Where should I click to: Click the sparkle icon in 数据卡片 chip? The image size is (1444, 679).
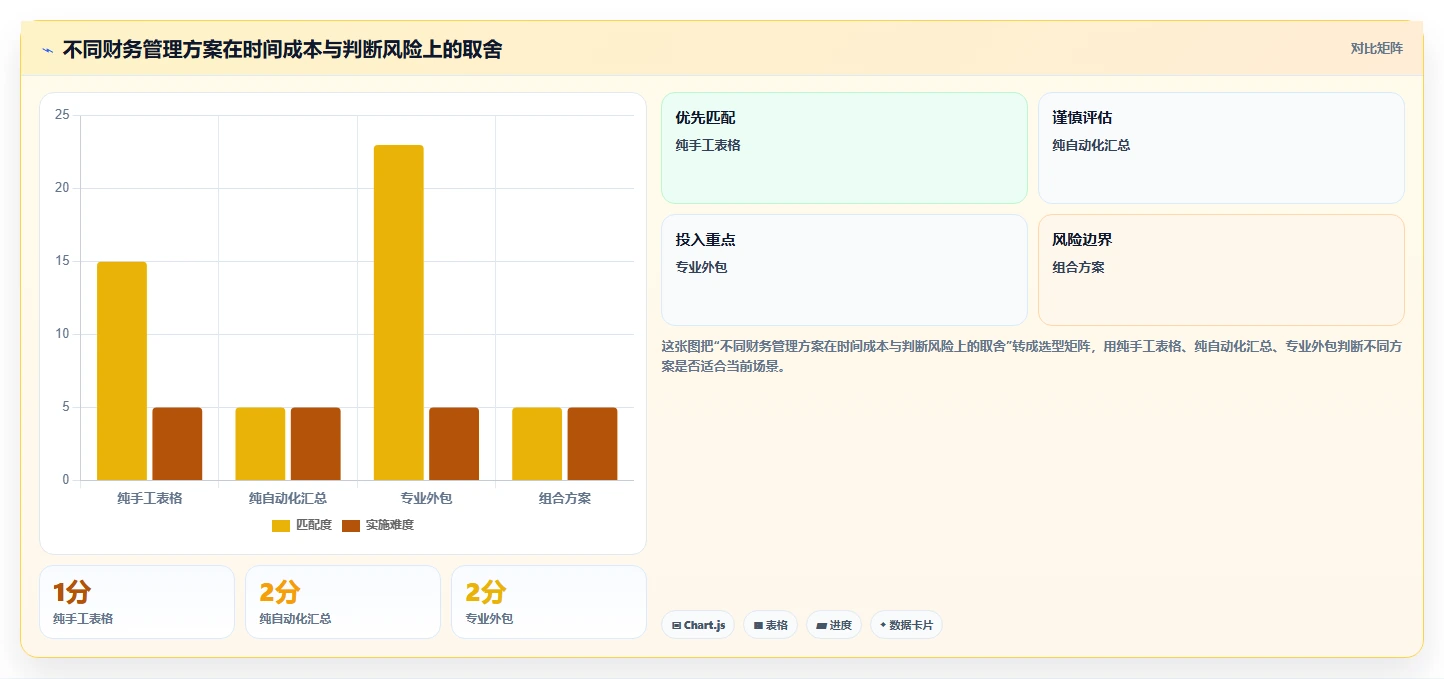883,625
